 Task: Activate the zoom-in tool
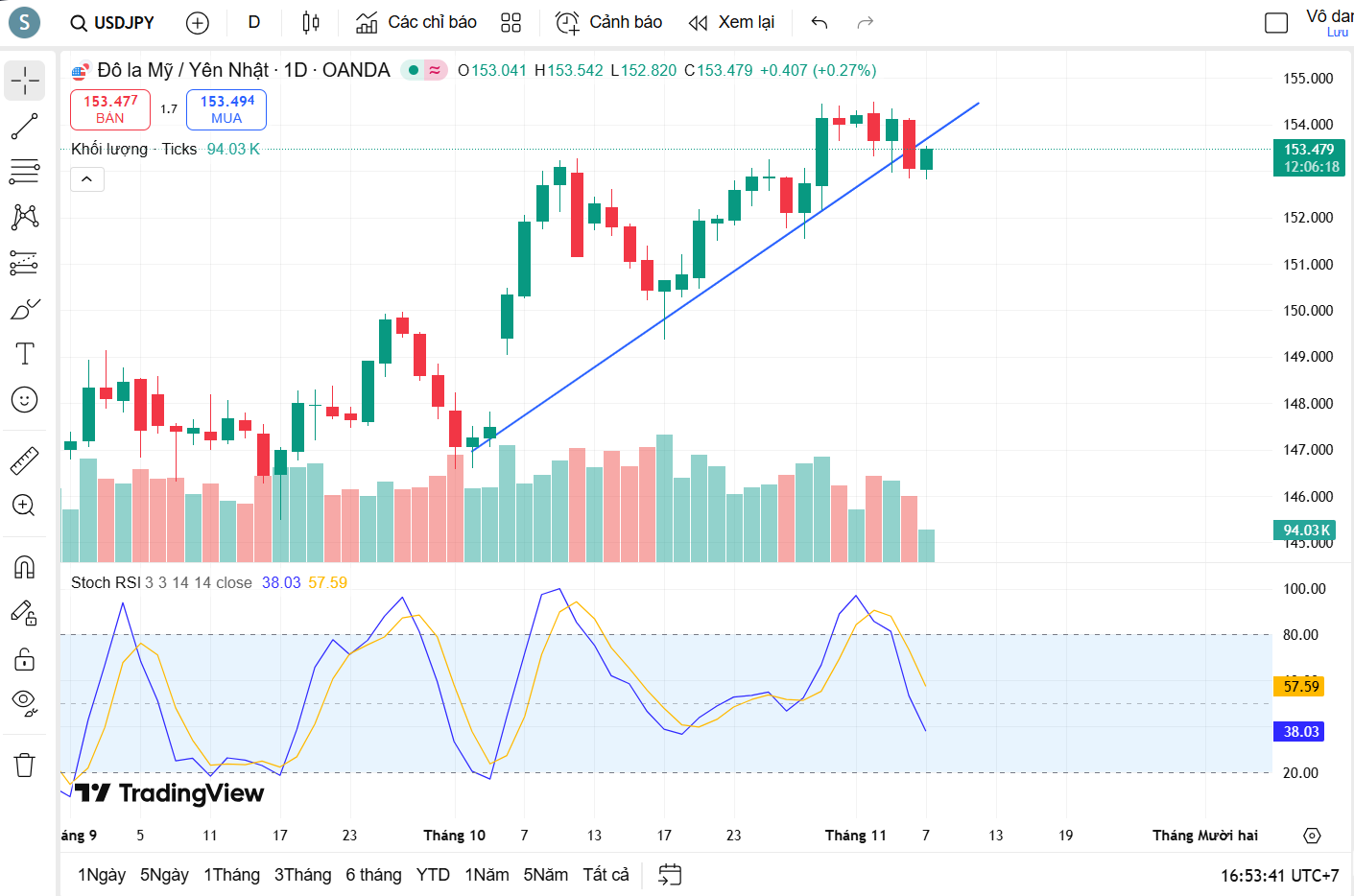pos(24,506)
